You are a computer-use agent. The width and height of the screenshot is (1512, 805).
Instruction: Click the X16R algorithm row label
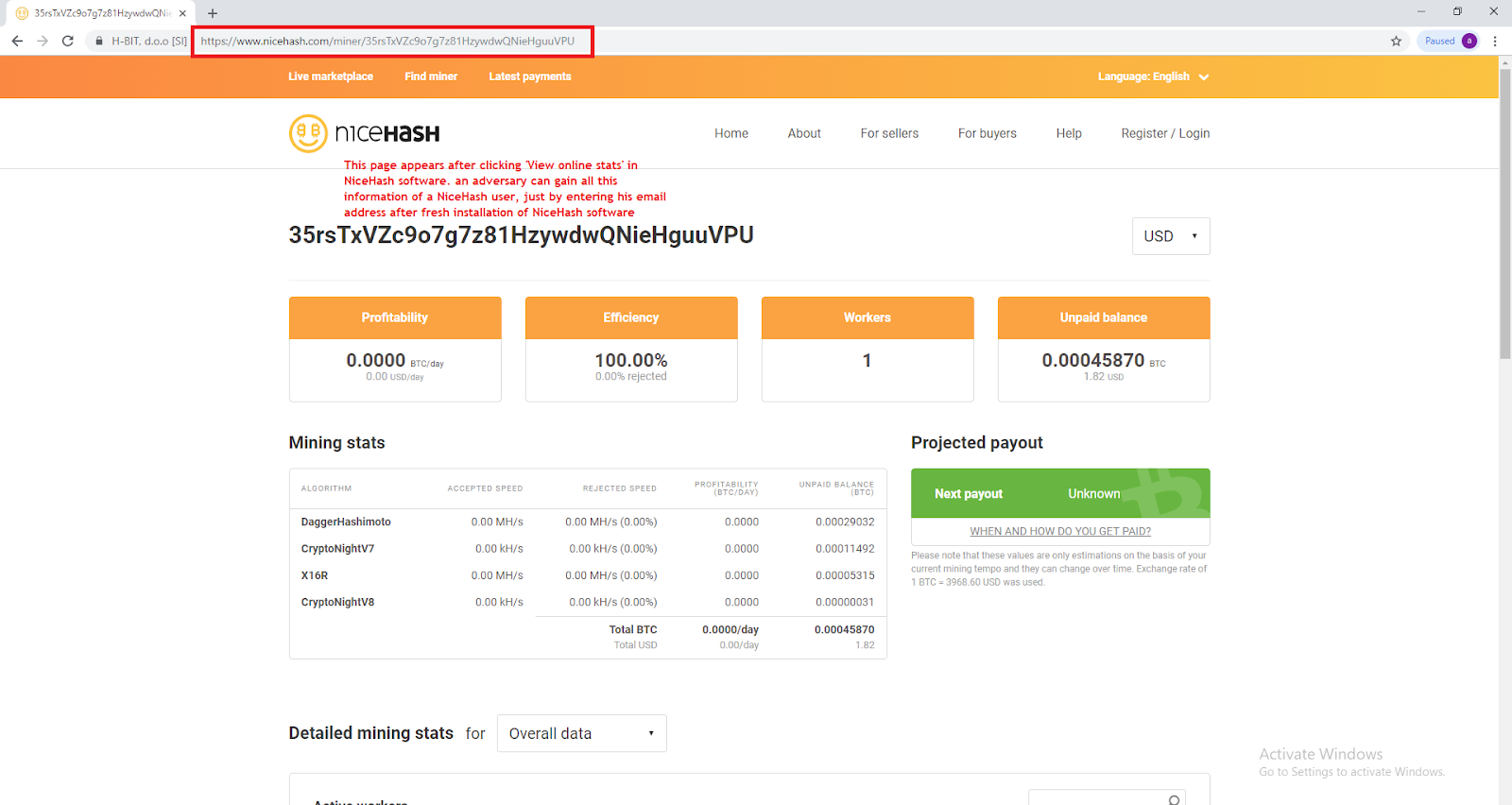point(315,575)
